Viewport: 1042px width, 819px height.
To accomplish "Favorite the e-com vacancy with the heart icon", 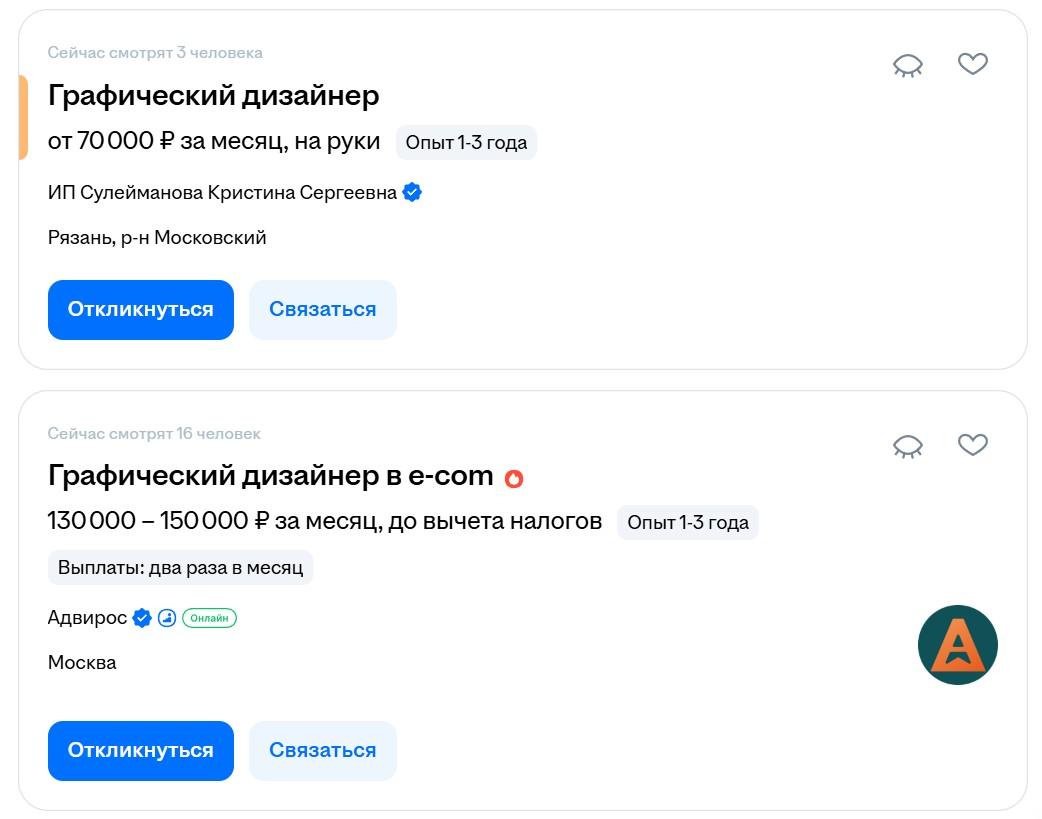I will click(x=972, y=445).
